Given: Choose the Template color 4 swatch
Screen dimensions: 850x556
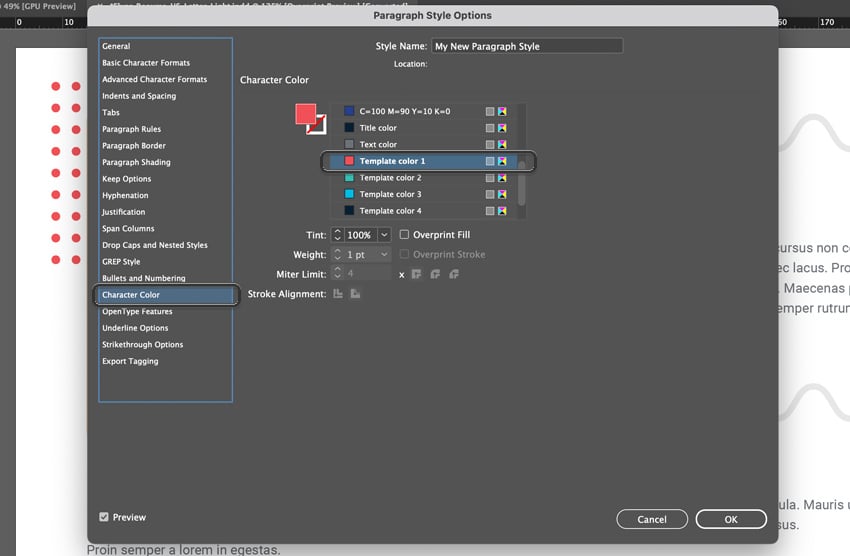Looking at the screenshot, I should coord(423,211).
